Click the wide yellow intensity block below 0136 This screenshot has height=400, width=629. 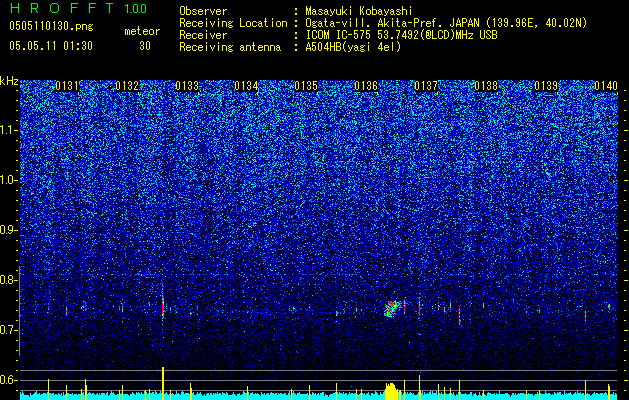(x=391, y=392)
